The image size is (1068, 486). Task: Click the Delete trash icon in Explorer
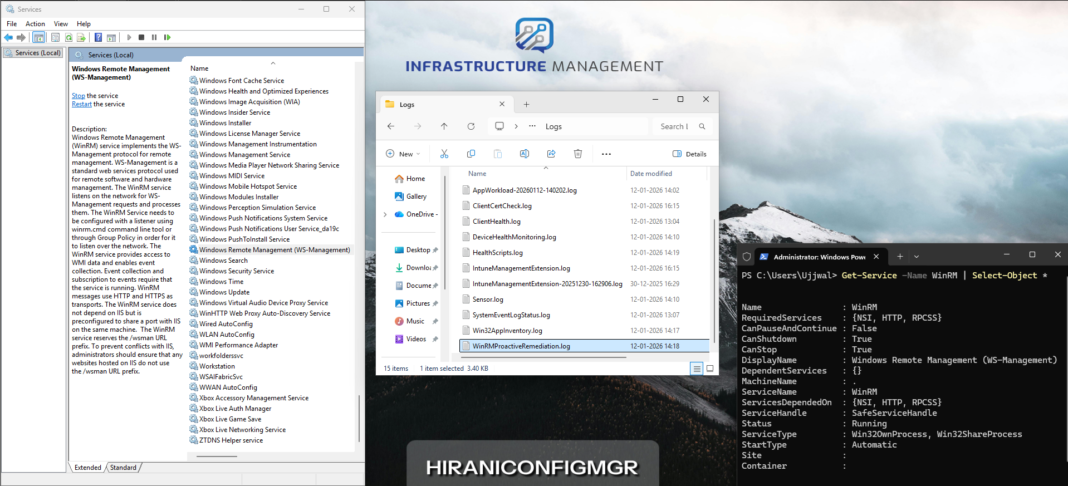coord(578,154)
